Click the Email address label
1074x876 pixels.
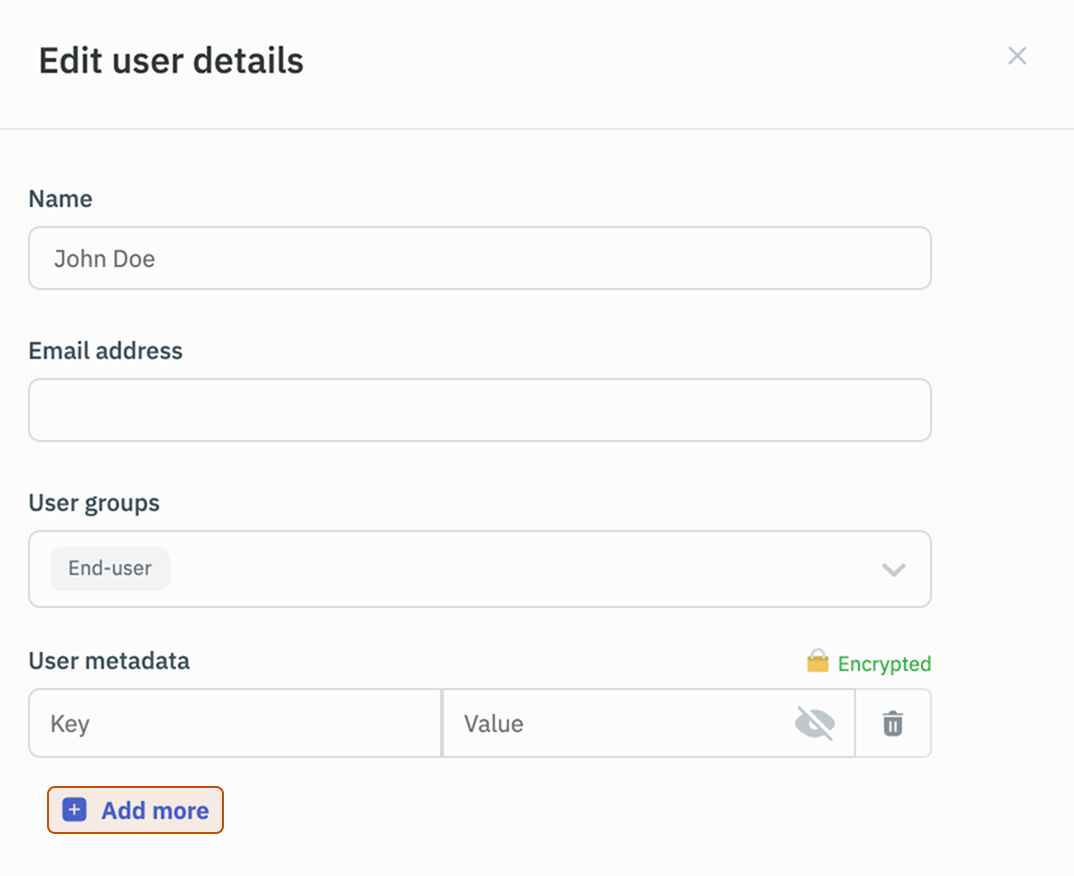(x=105, y=351)
